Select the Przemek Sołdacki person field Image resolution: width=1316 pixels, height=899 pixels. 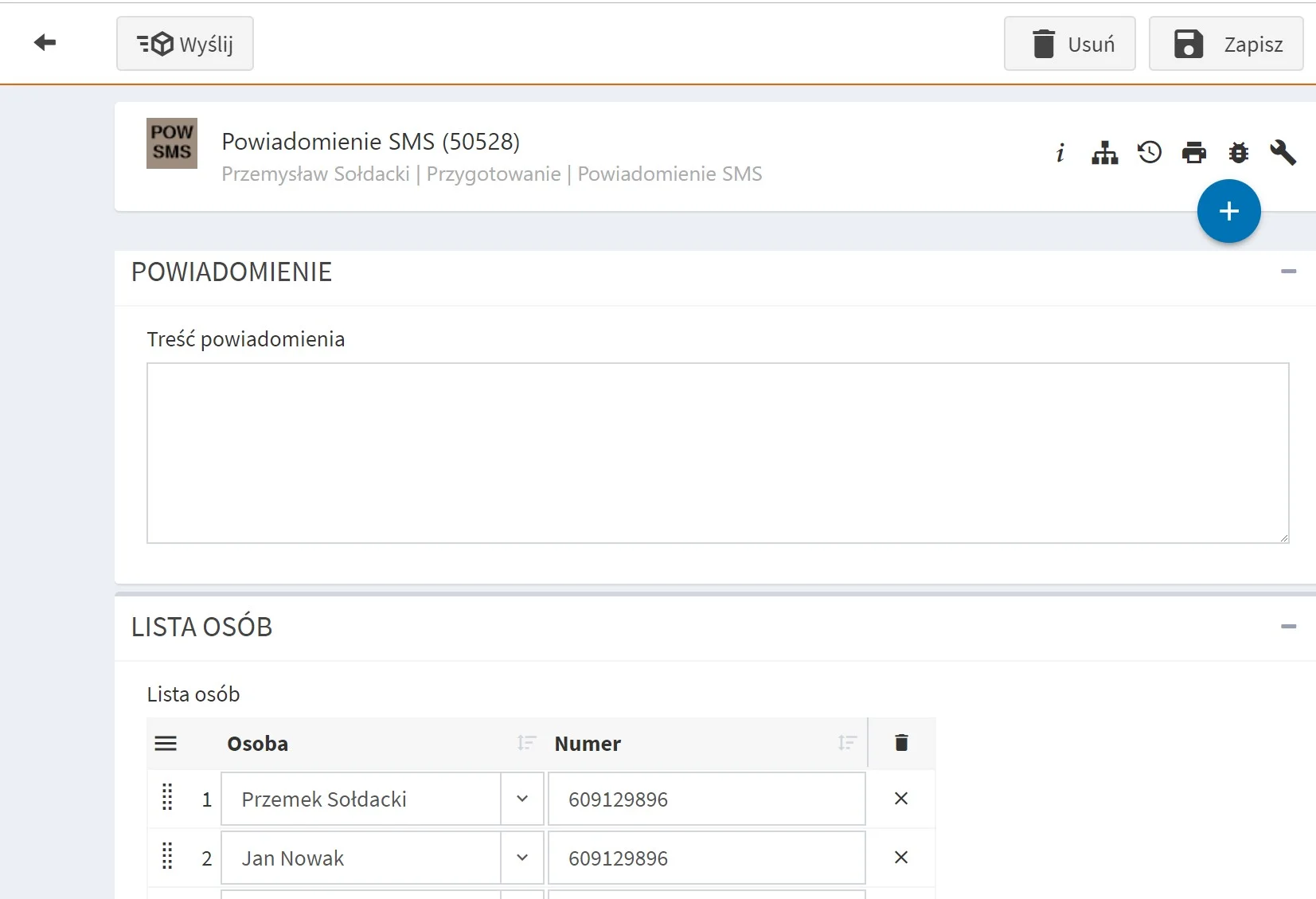[x=361, y=799]
